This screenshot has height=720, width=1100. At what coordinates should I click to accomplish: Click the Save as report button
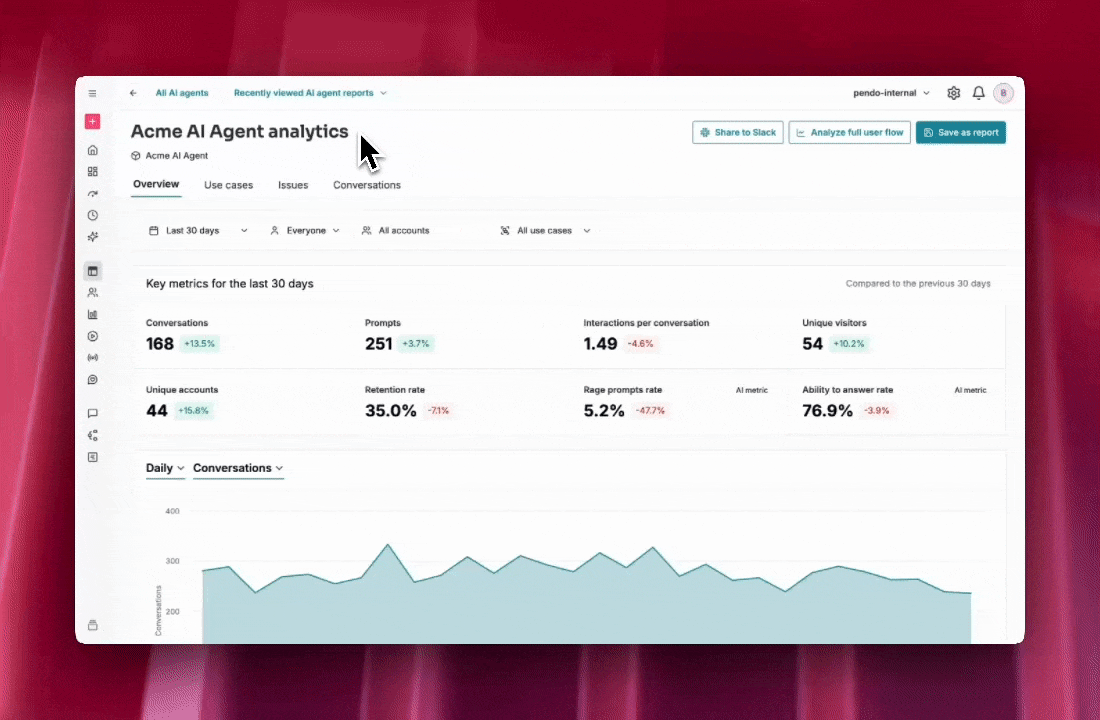960,132
